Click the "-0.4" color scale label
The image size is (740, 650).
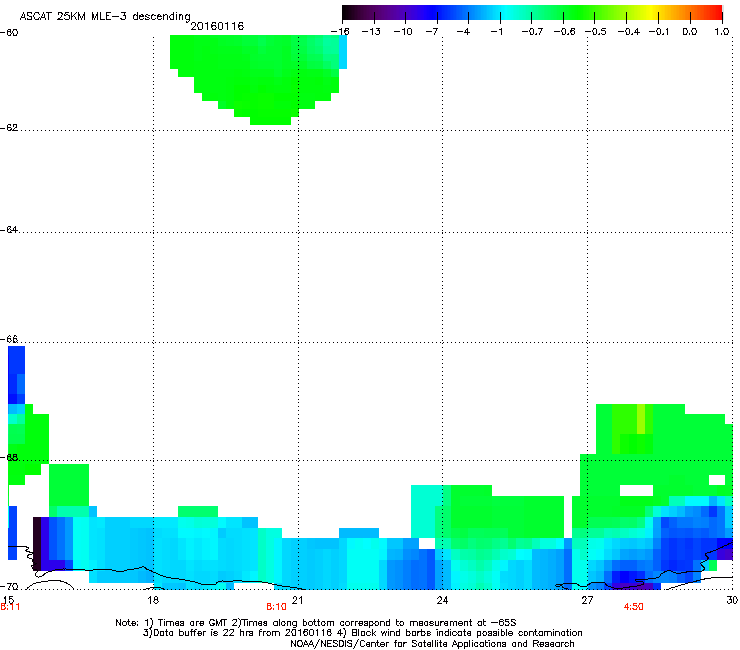(628, 32)
